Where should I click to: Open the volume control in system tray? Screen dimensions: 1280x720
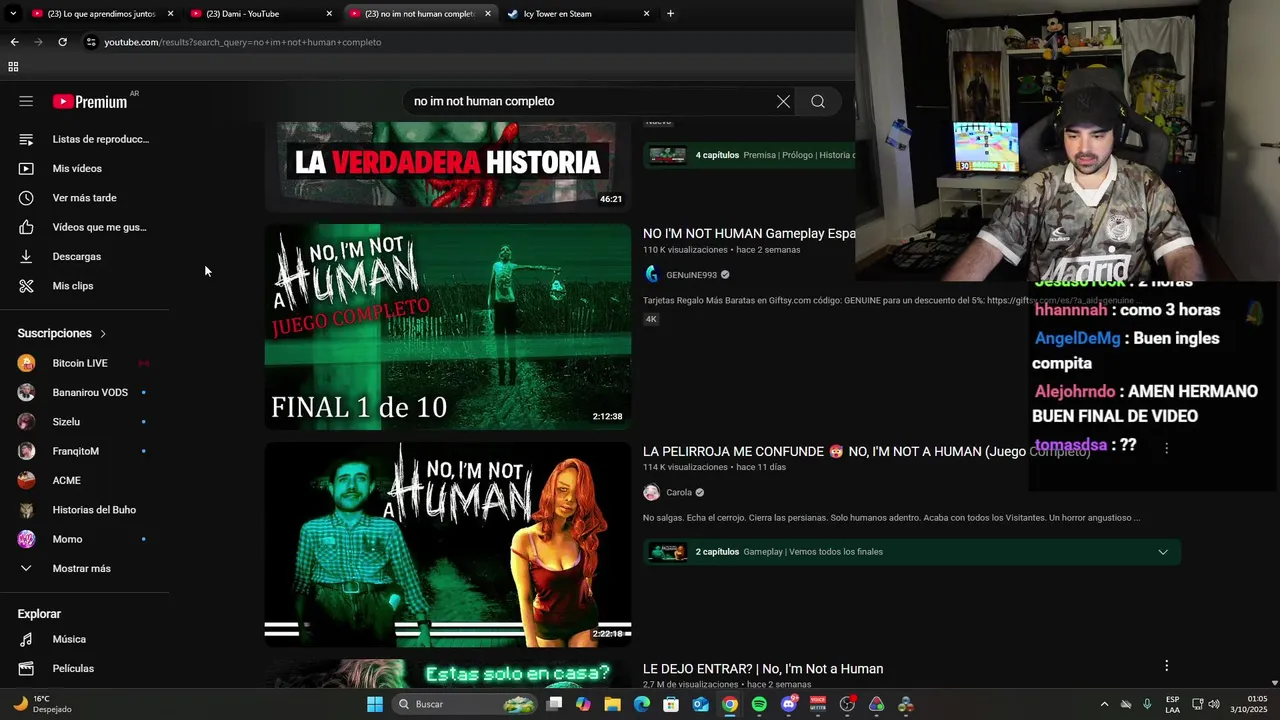coord(1214,704)
